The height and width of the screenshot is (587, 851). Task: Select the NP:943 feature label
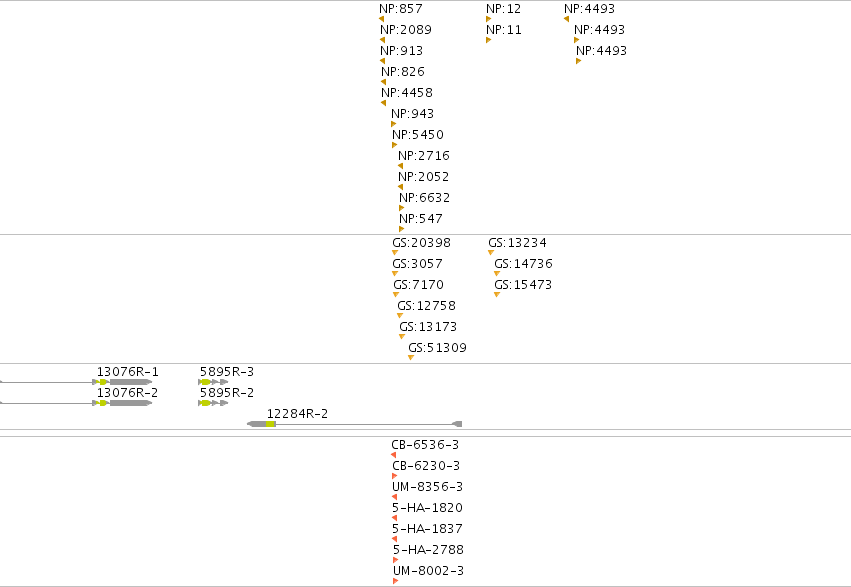(x=412, y=114)
